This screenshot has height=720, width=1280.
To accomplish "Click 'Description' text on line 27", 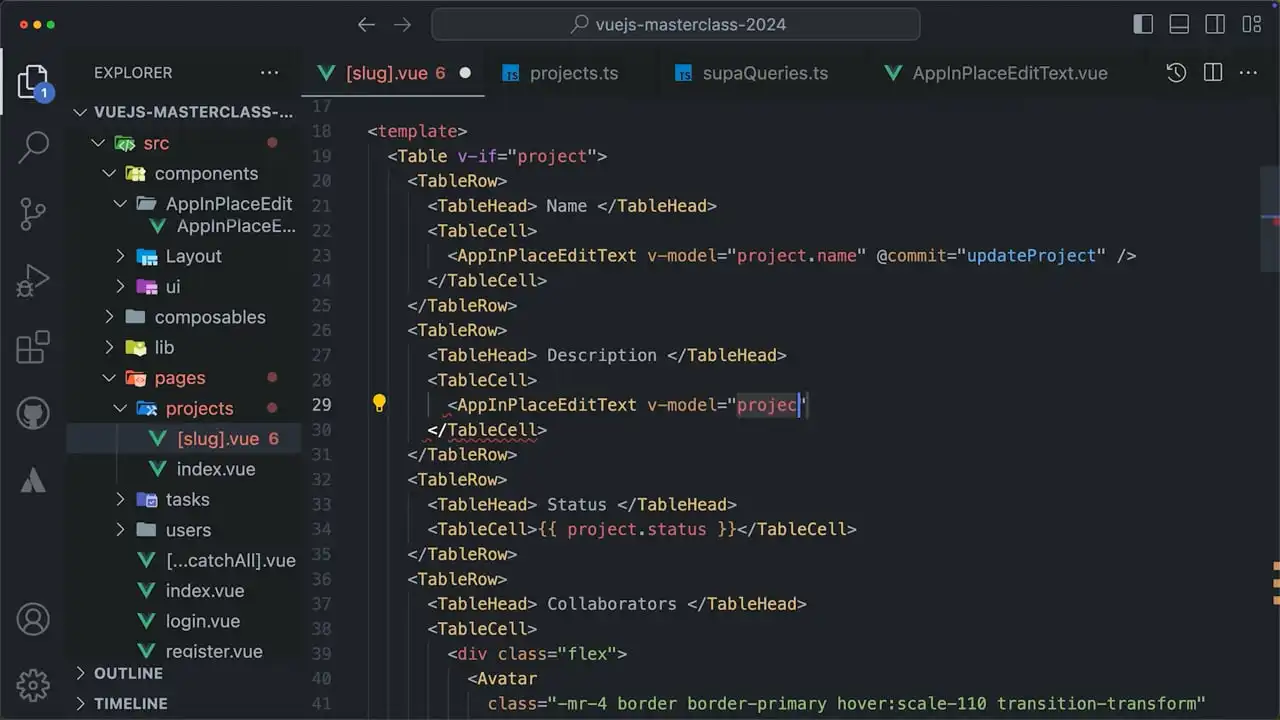I will [602, 355].
